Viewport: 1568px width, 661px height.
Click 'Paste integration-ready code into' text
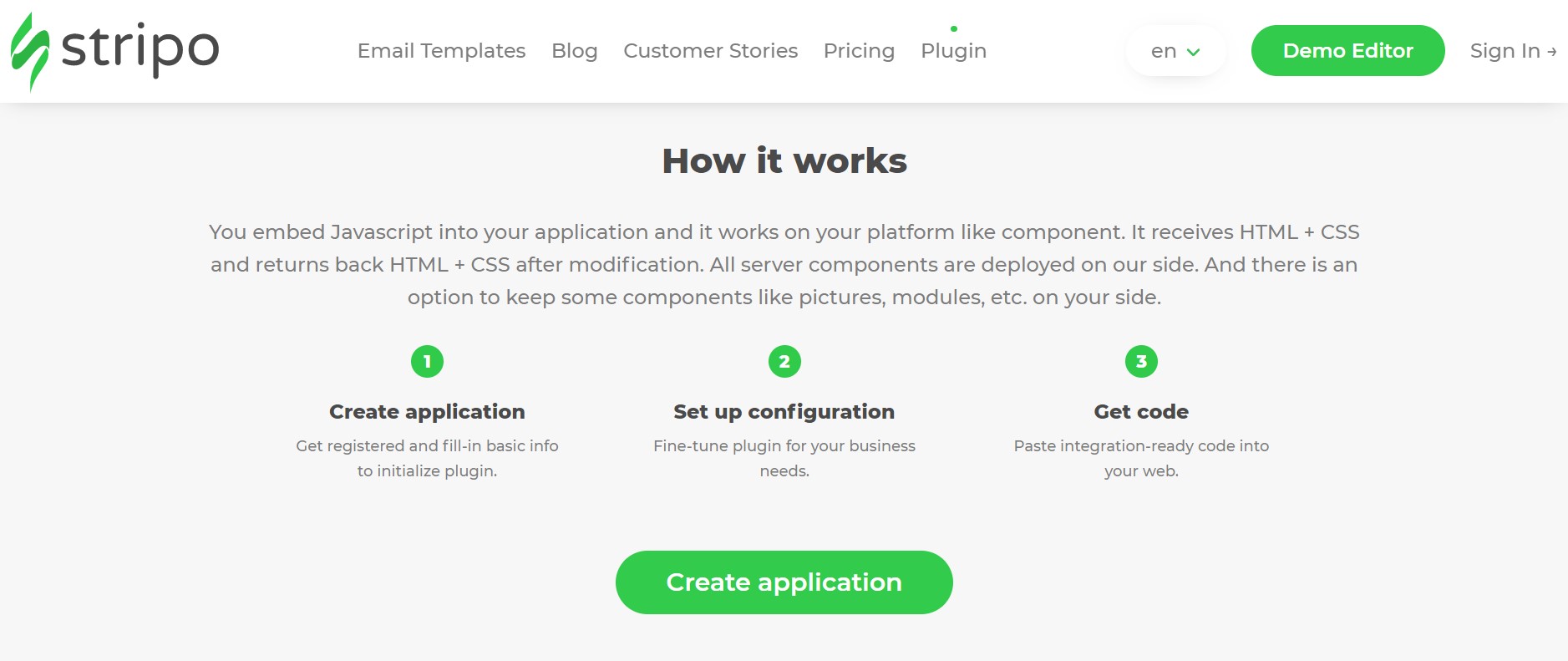1141,446
